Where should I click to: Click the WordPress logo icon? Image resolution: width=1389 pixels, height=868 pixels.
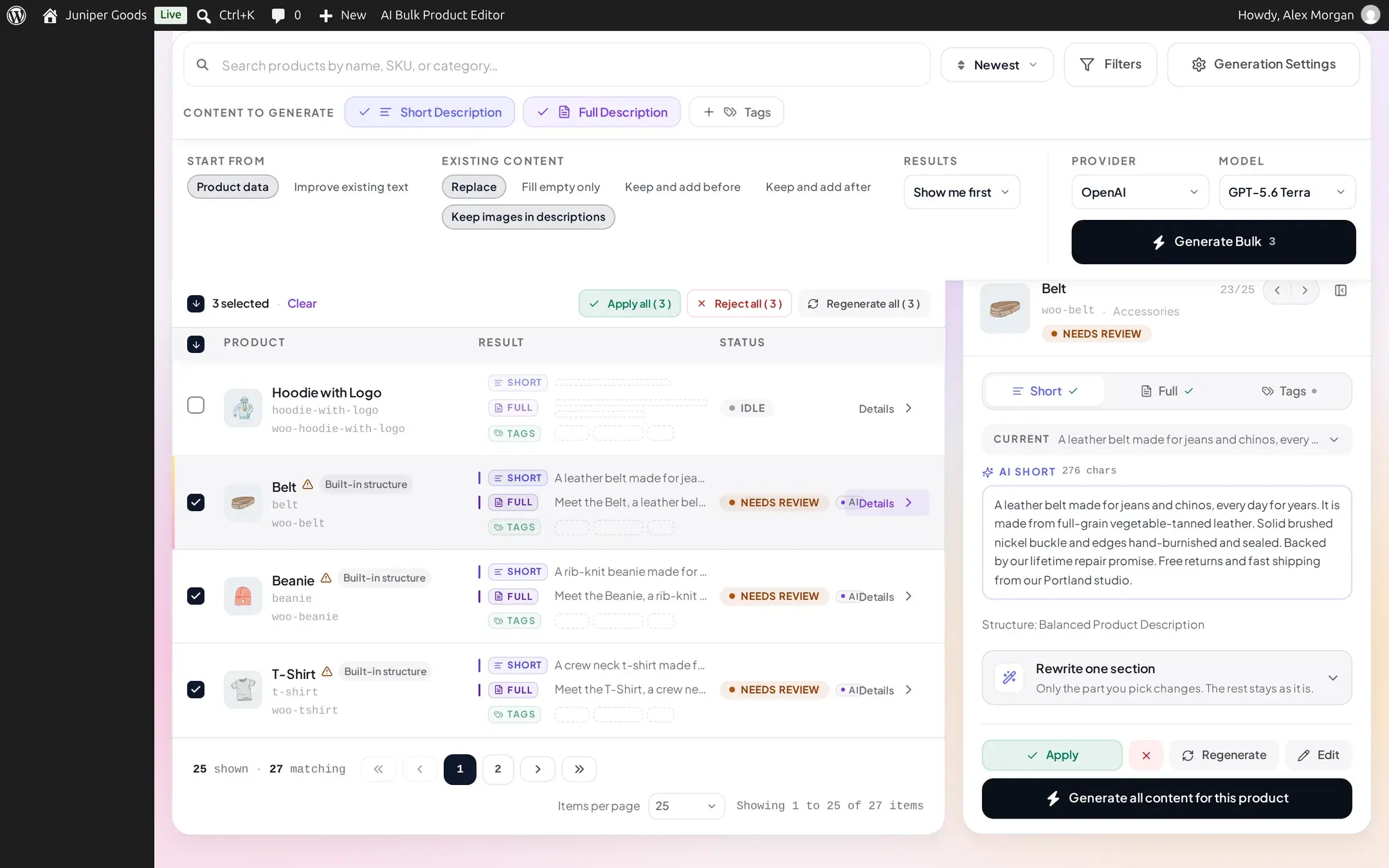coord(16,15)
